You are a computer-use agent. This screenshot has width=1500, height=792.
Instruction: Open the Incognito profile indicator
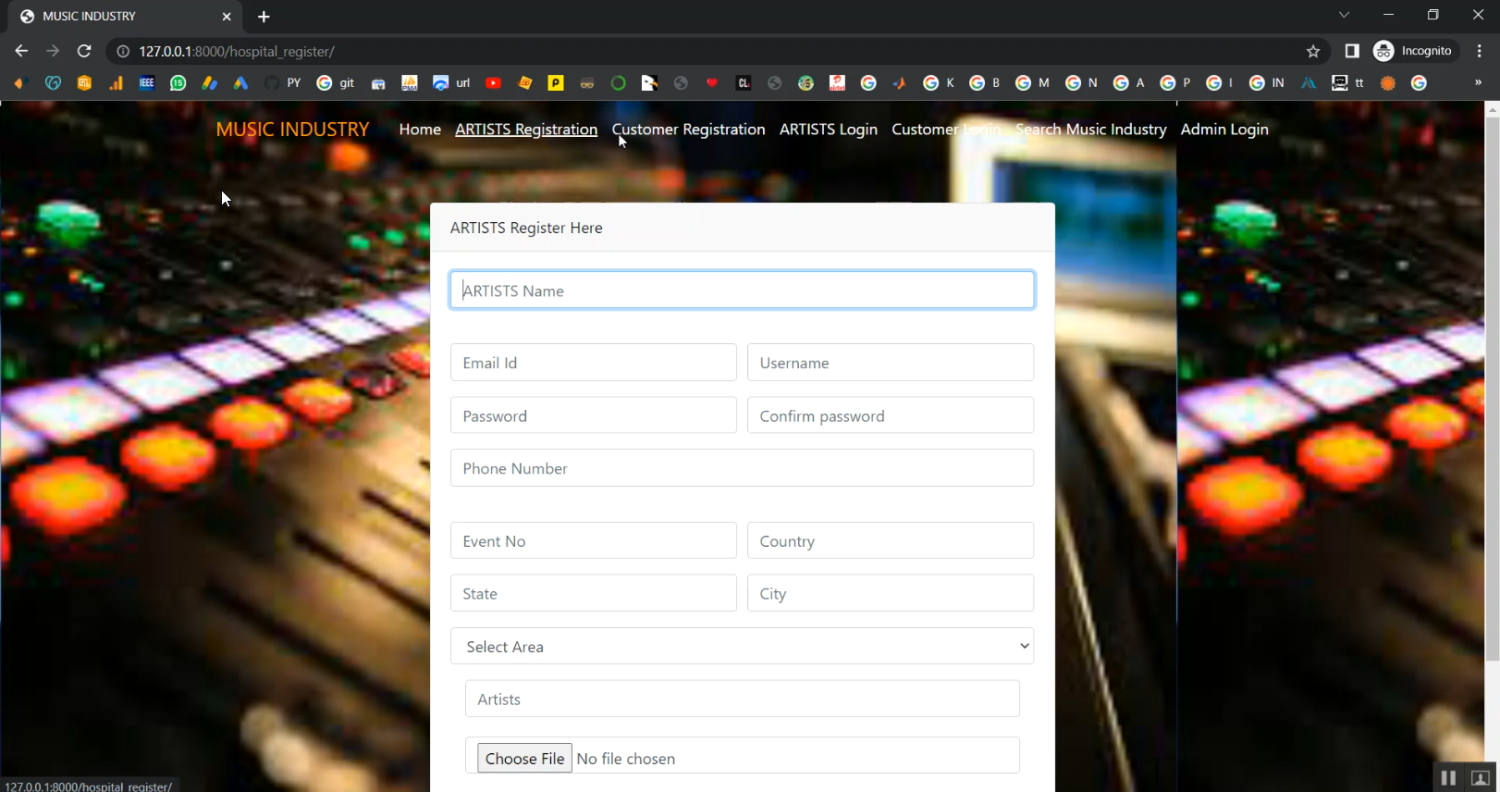click(1413, 51)
